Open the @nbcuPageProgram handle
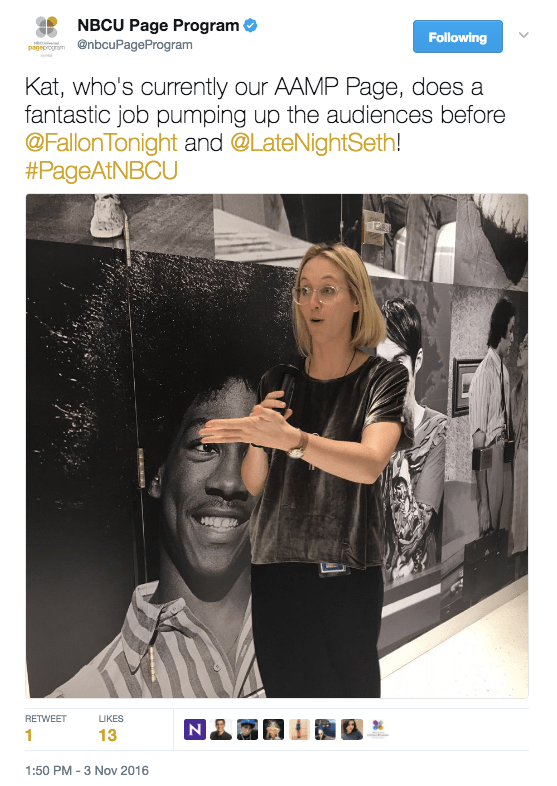This screenshot has width=557, height=786. click(134, 45)
